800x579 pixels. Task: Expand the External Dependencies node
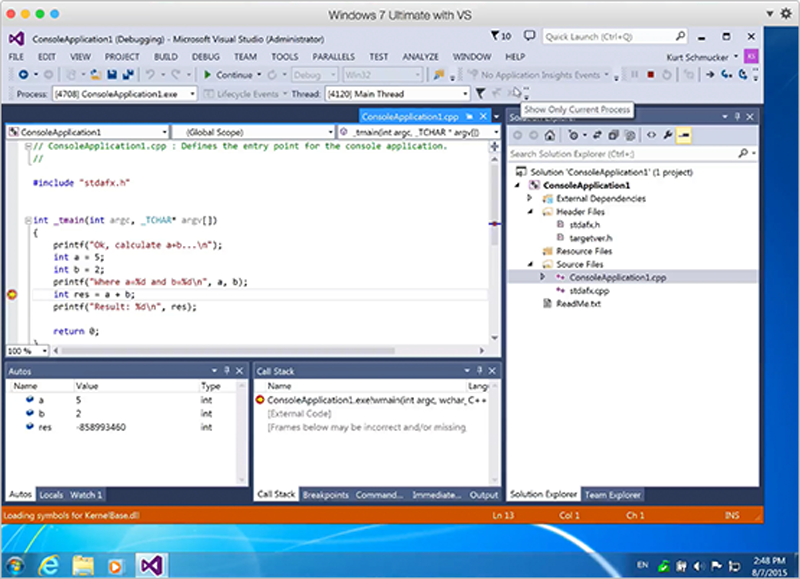coord(529,198)
